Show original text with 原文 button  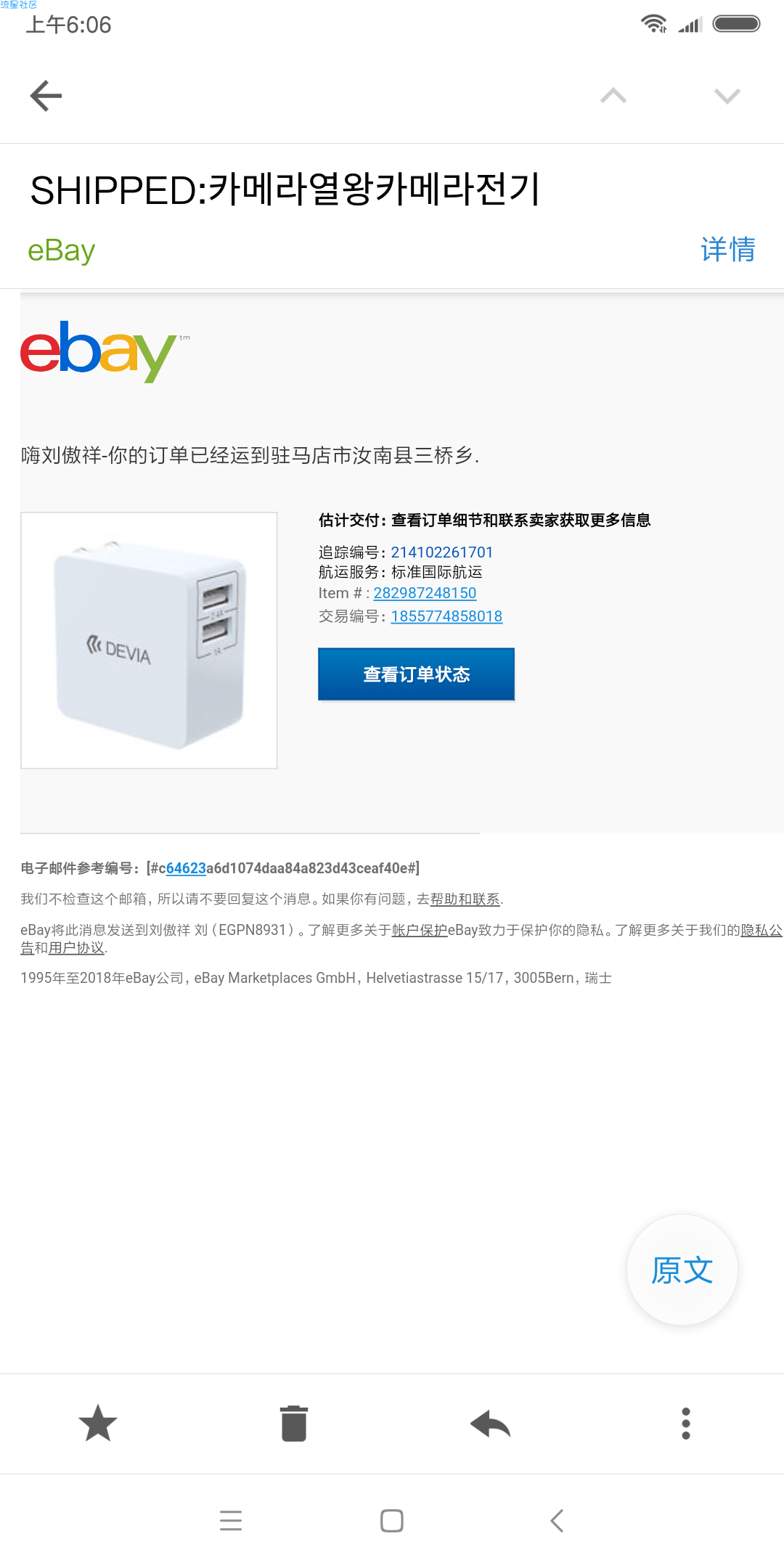coord(682,1270)
